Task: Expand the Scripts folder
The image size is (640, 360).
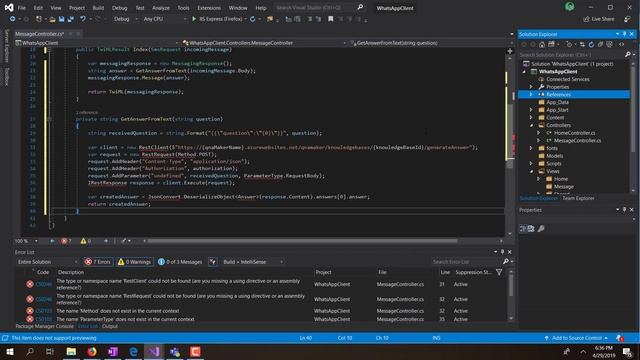Action: click(x=531, y=163)
